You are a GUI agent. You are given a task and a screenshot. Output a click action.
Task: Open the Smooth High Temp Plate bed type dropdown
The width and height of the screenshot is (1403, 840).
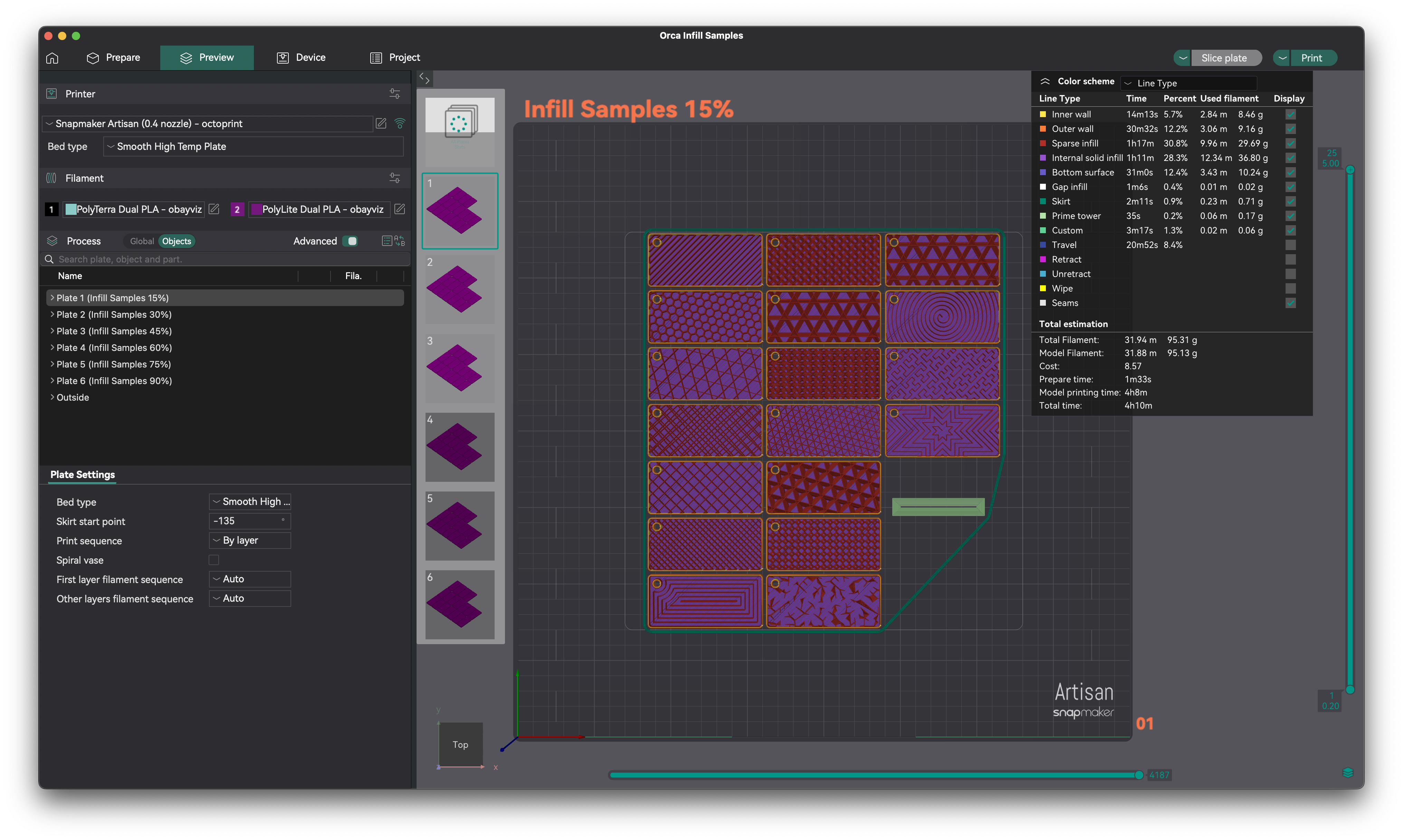254,146
